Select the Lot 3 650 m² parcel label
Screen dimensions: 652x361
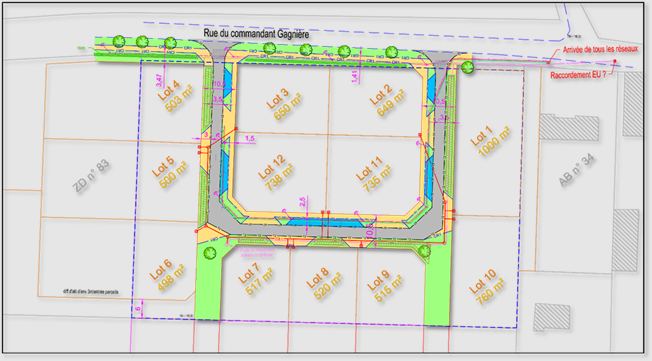284,104
